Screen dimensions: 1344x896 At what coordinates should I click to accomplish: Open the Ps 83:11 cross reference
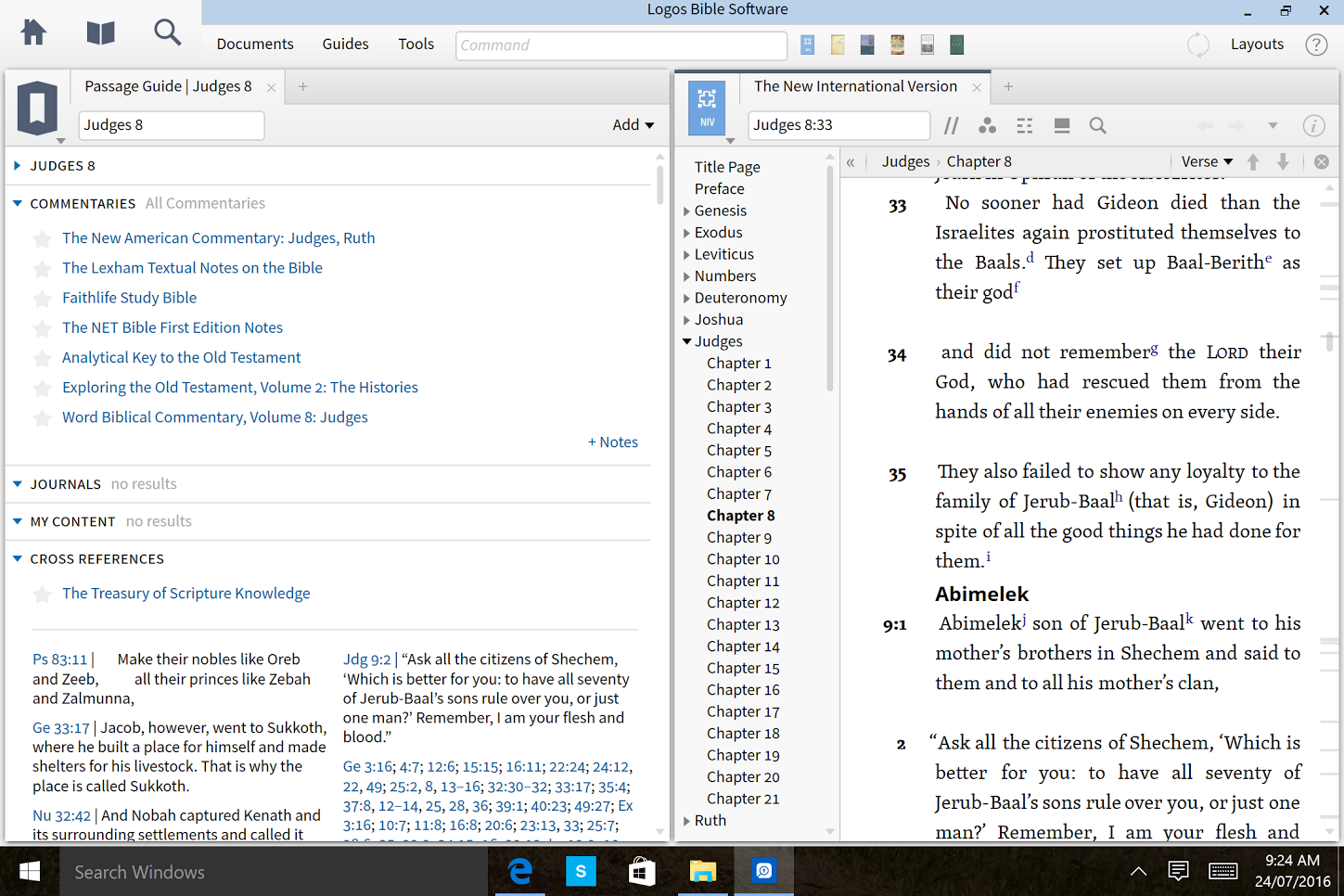[60, 659]
